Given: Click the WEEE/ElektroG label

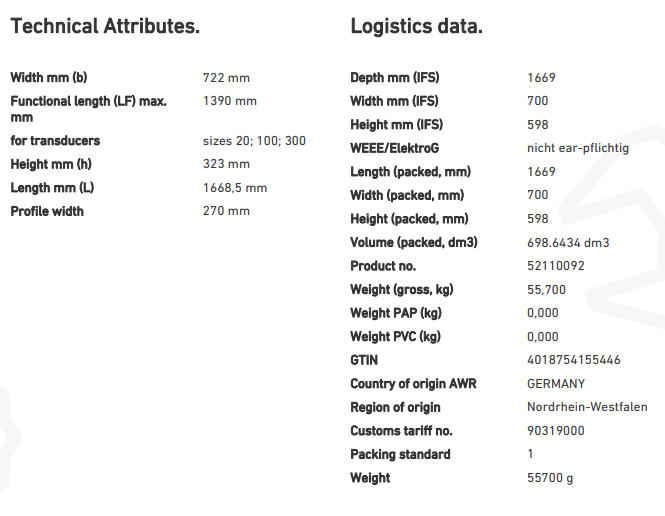Looking at the screenshot, I should point(389,148).
